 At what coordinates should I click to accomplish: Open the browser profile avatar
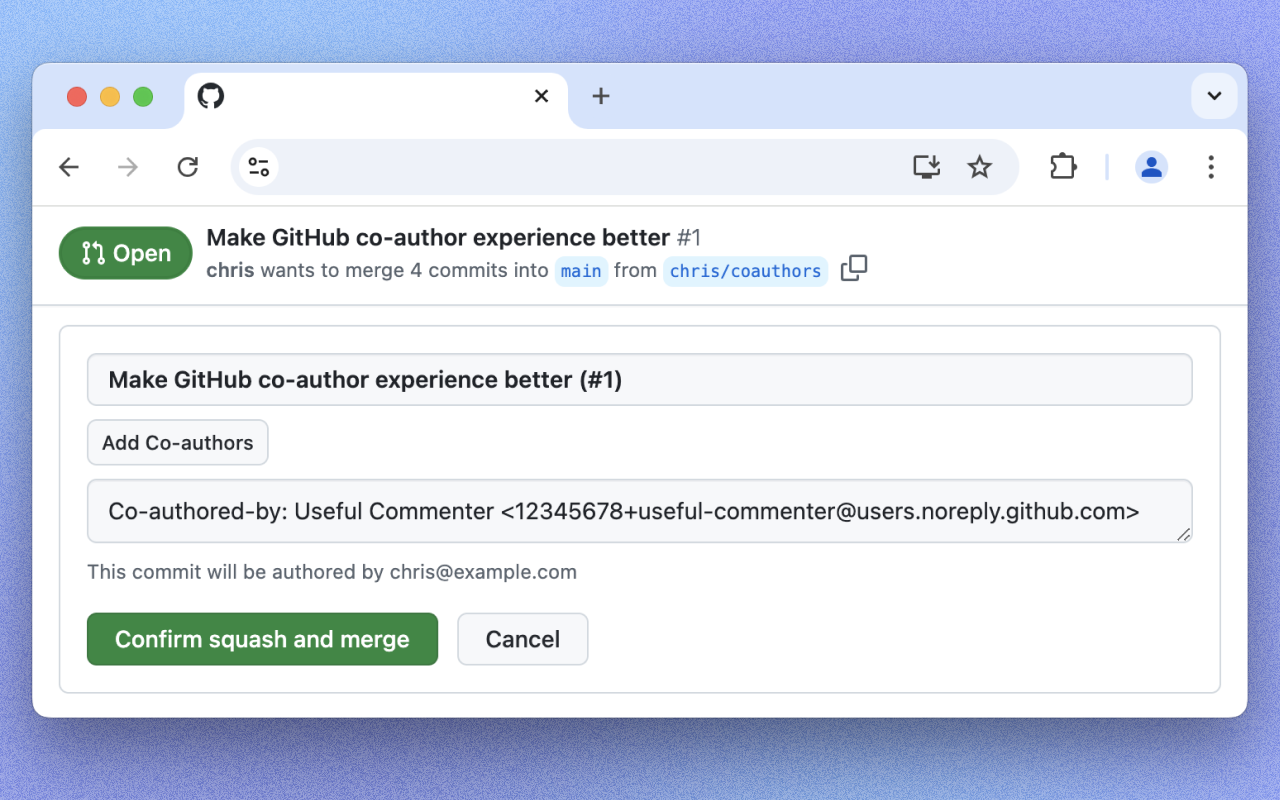[1152, 167]
